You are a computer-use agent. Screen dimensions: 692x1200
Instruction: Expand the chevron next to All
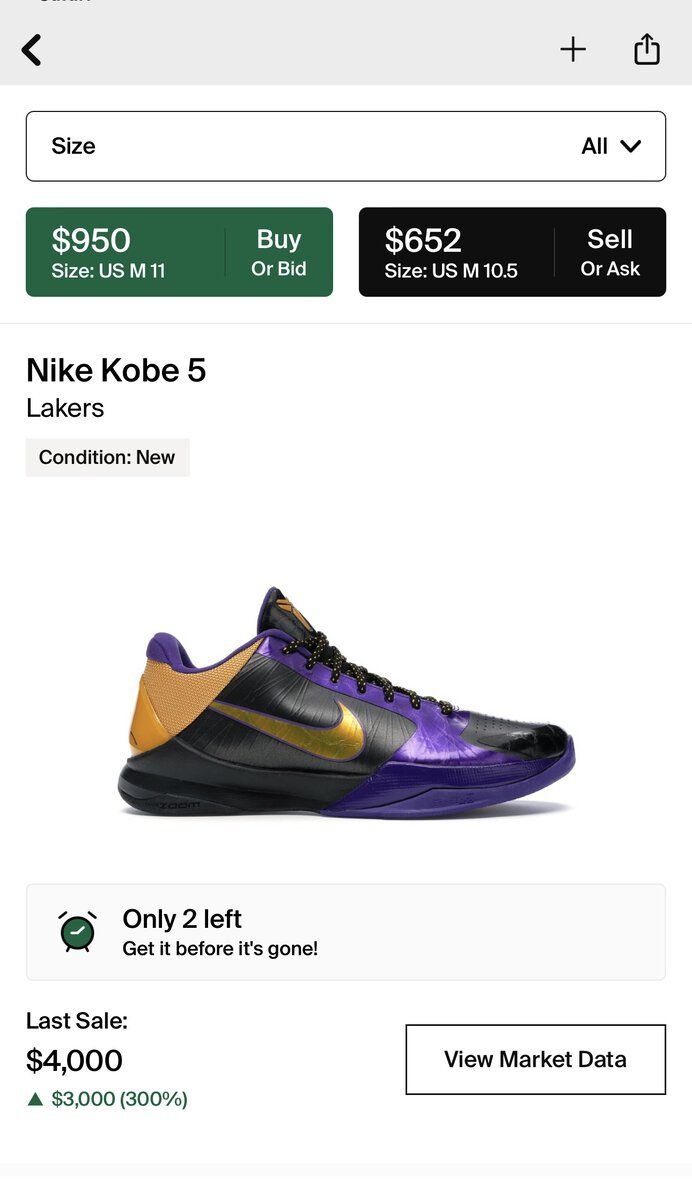point(630,146)
